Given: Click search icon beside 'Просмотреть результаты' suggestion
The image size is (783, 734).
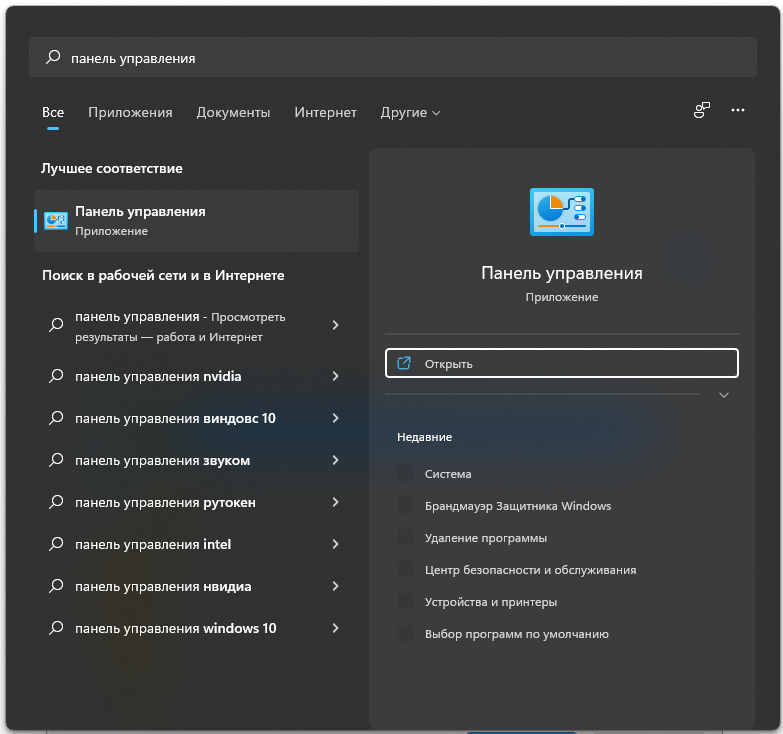Looking at the screenshot, I should coord(56,325).
